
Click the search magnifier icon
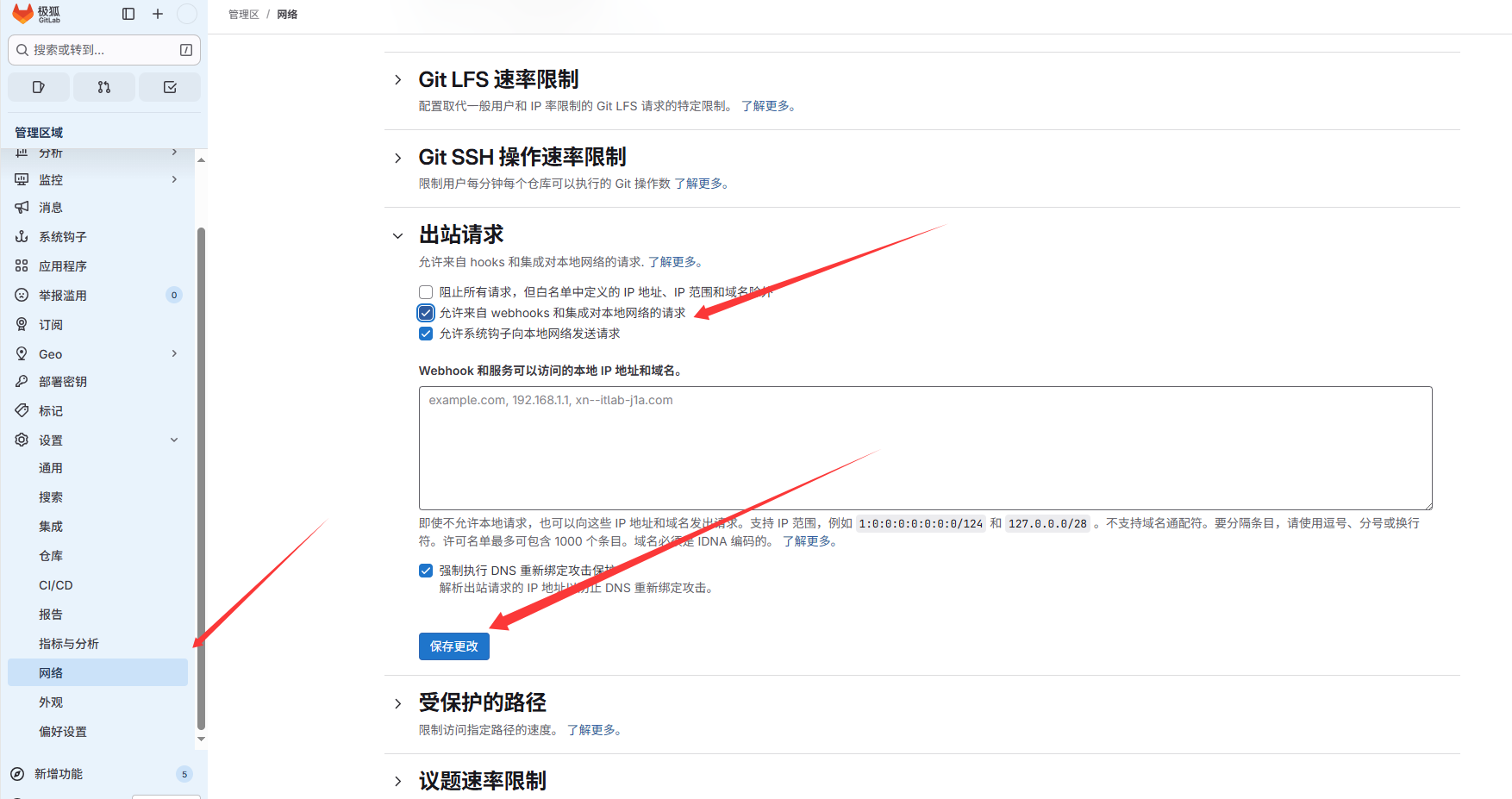click(22, 50)
